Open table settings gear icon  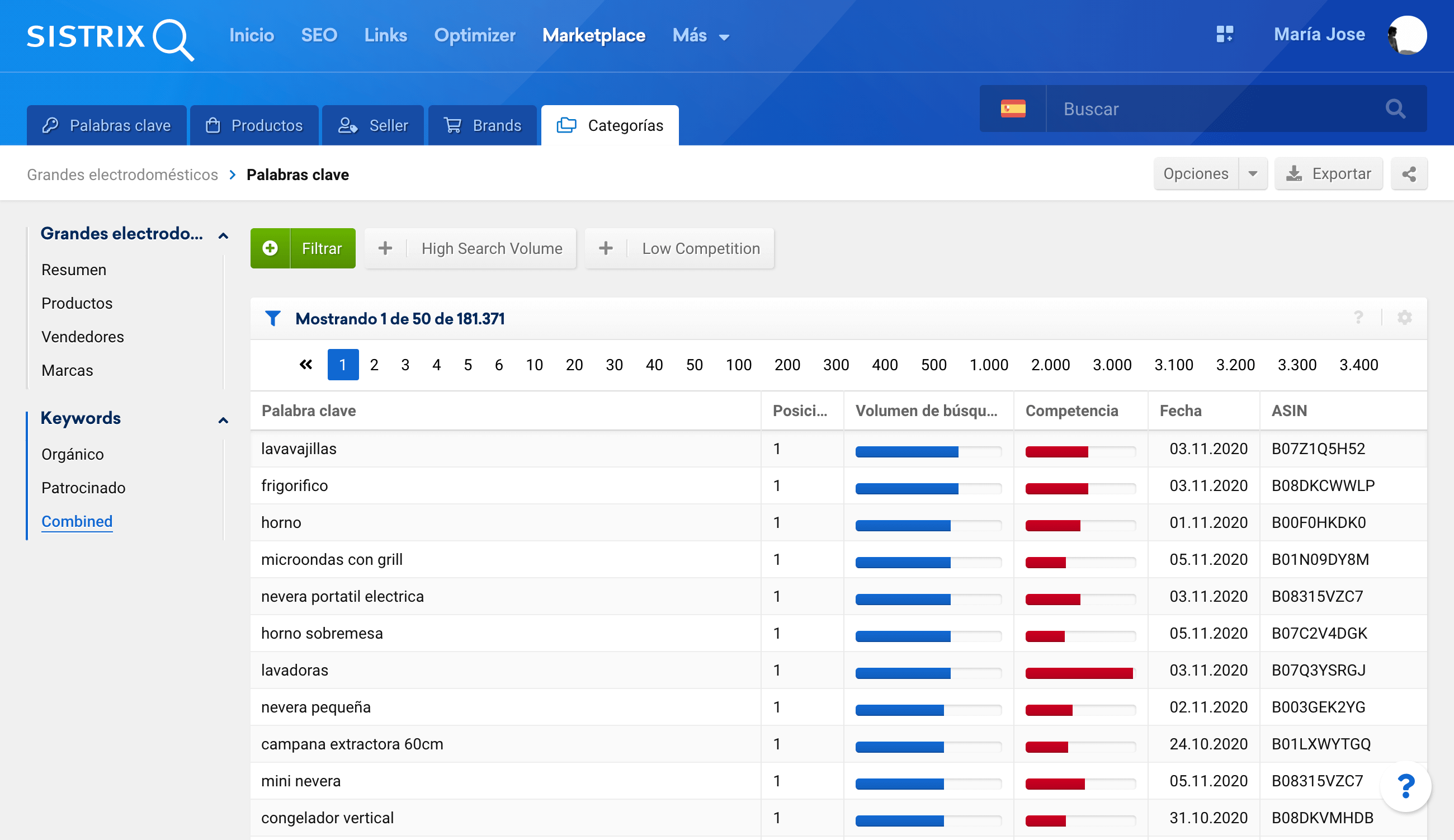pyautogui.click(x=1404, y=318)
